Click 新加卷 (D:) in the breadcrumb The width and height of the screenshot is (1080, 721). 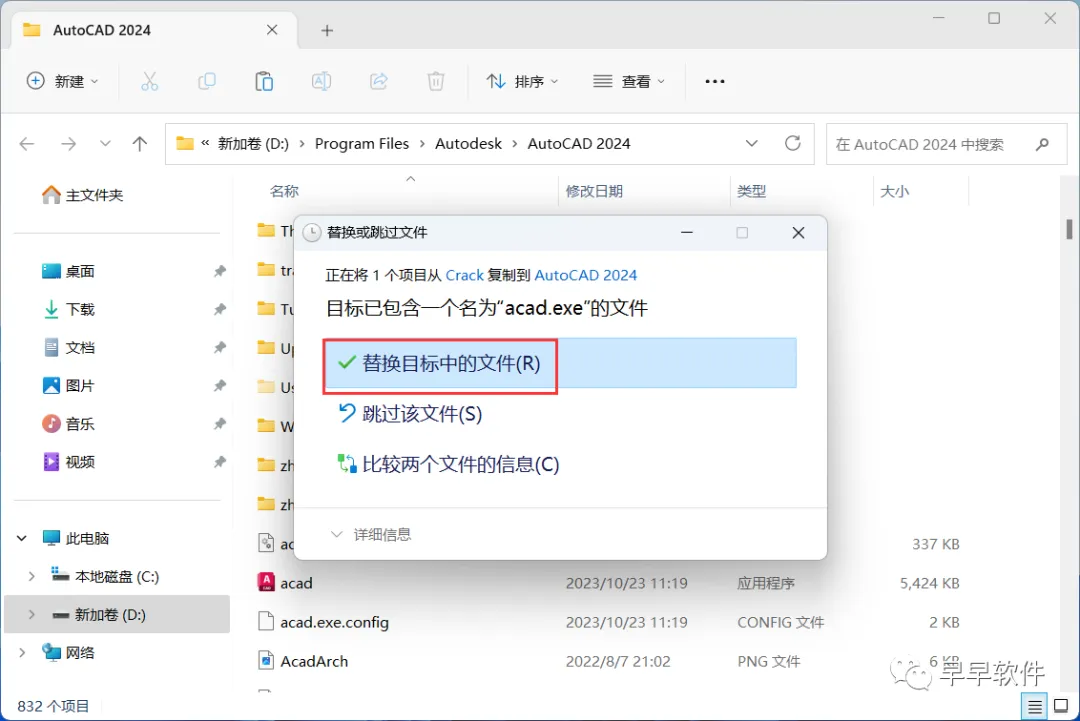(253, 143)
